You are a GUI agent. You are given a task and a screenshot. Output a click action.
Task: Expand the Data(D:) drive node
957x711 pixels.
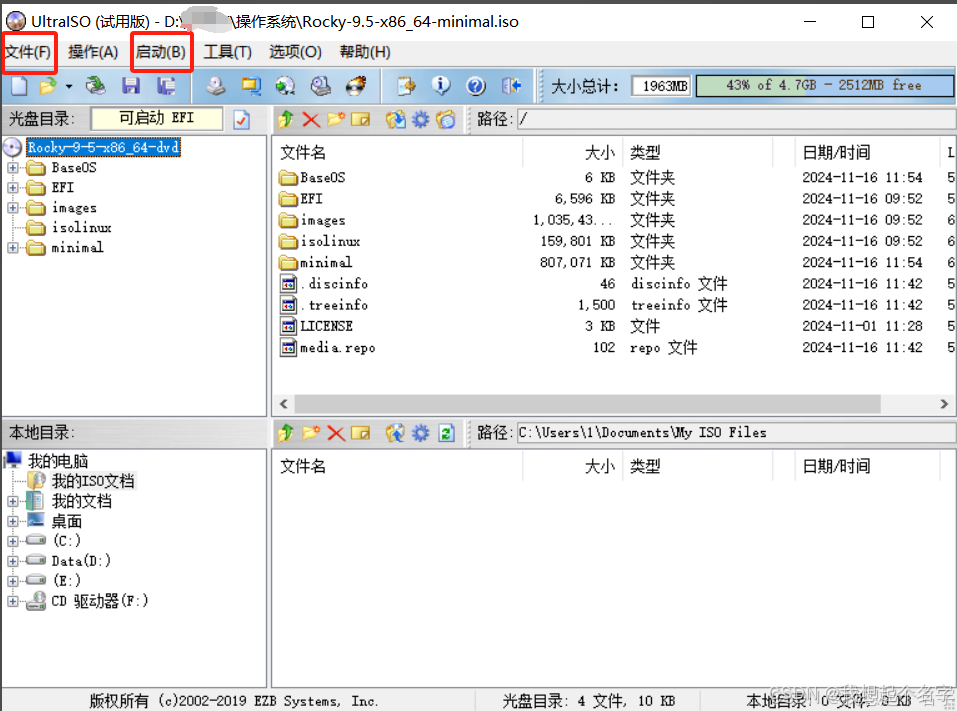click(13, 561)
